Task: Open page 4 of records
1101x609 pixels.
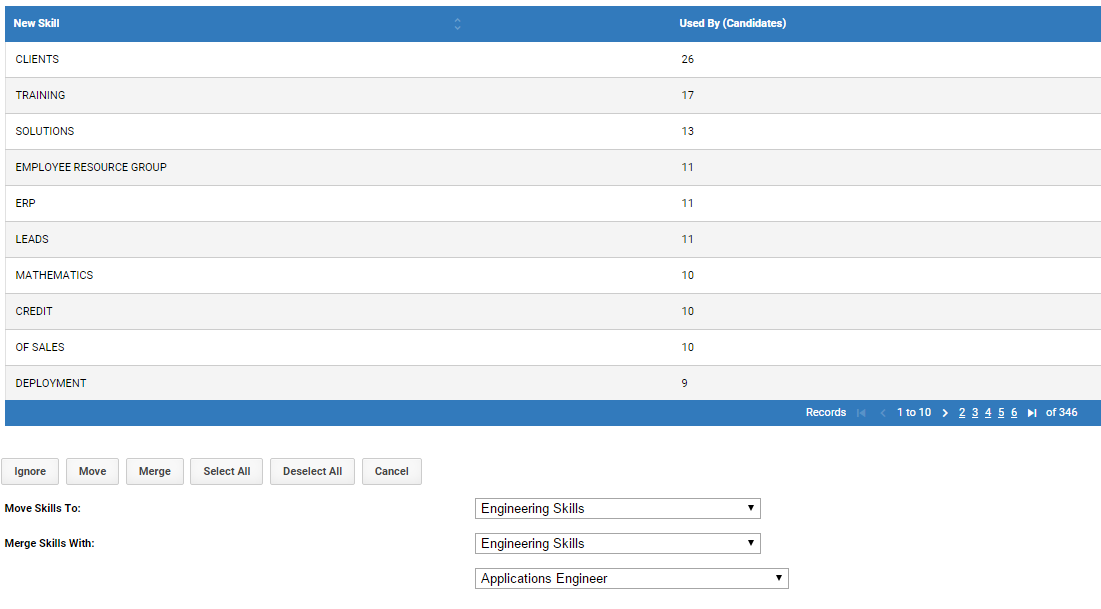Action: coord(988,412)
